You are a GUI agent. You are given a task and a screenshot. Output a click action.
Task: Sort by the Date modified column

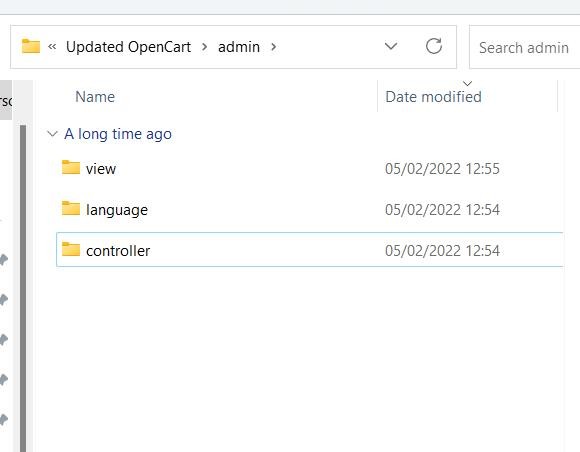[x=433, y=97]
